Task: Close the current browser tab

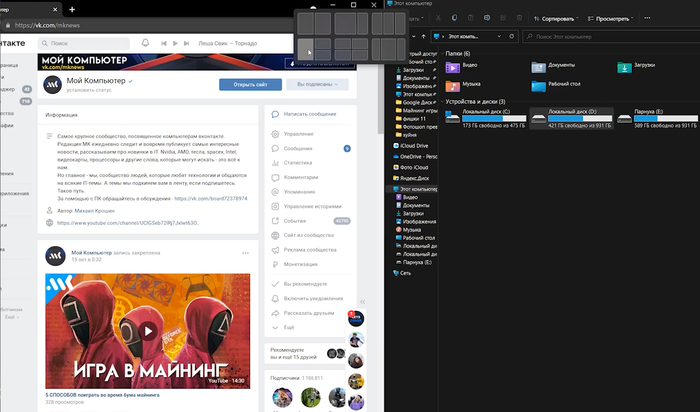Action: tap(55, 9)
